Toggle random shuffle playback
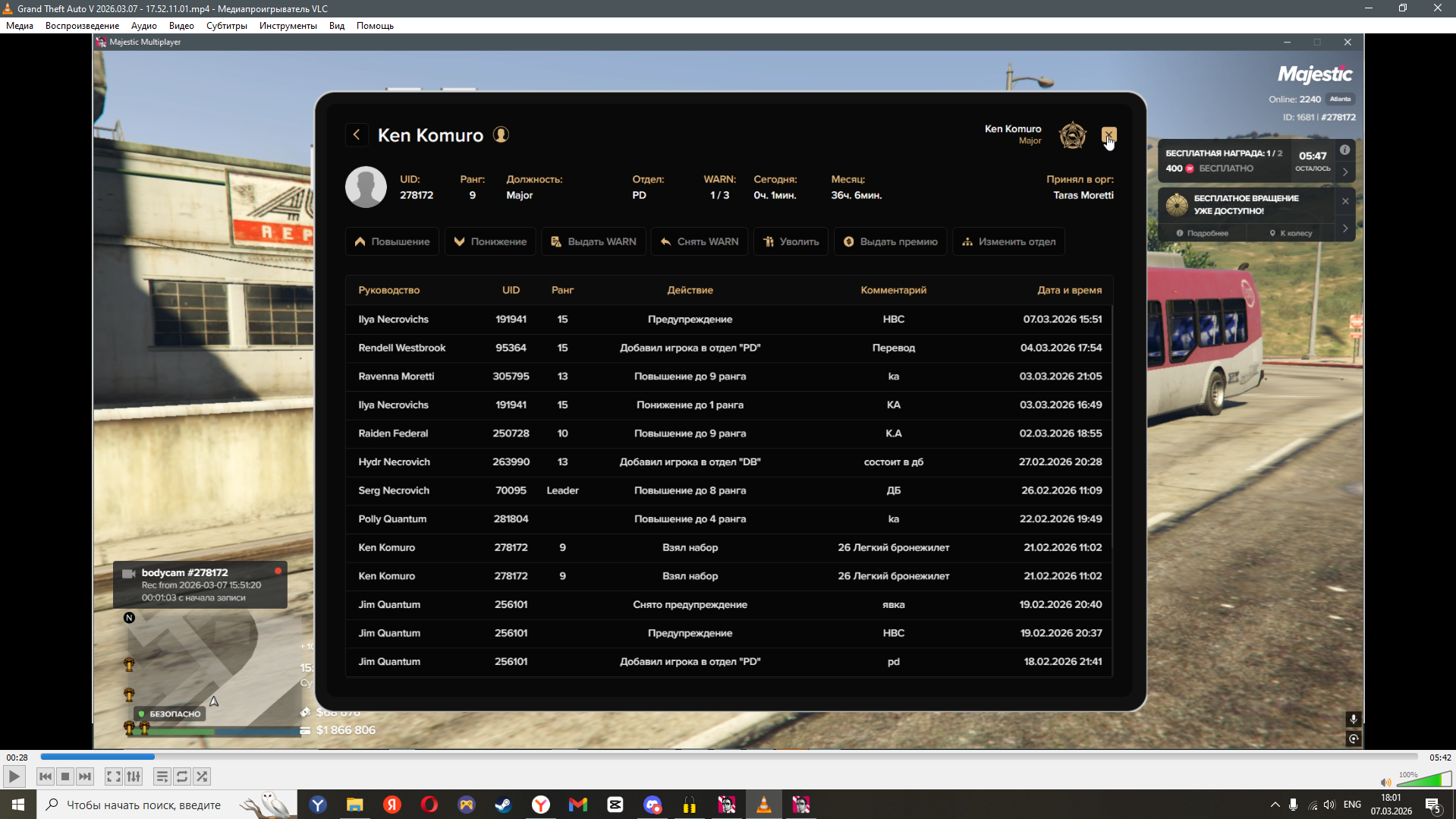 (202, 776)
